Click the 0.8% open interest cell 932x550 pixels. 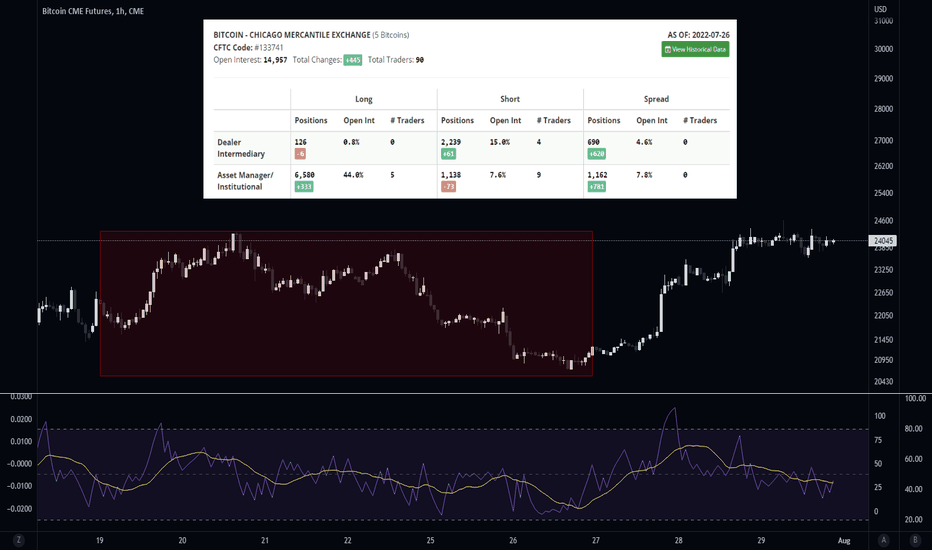click(351, 142)
